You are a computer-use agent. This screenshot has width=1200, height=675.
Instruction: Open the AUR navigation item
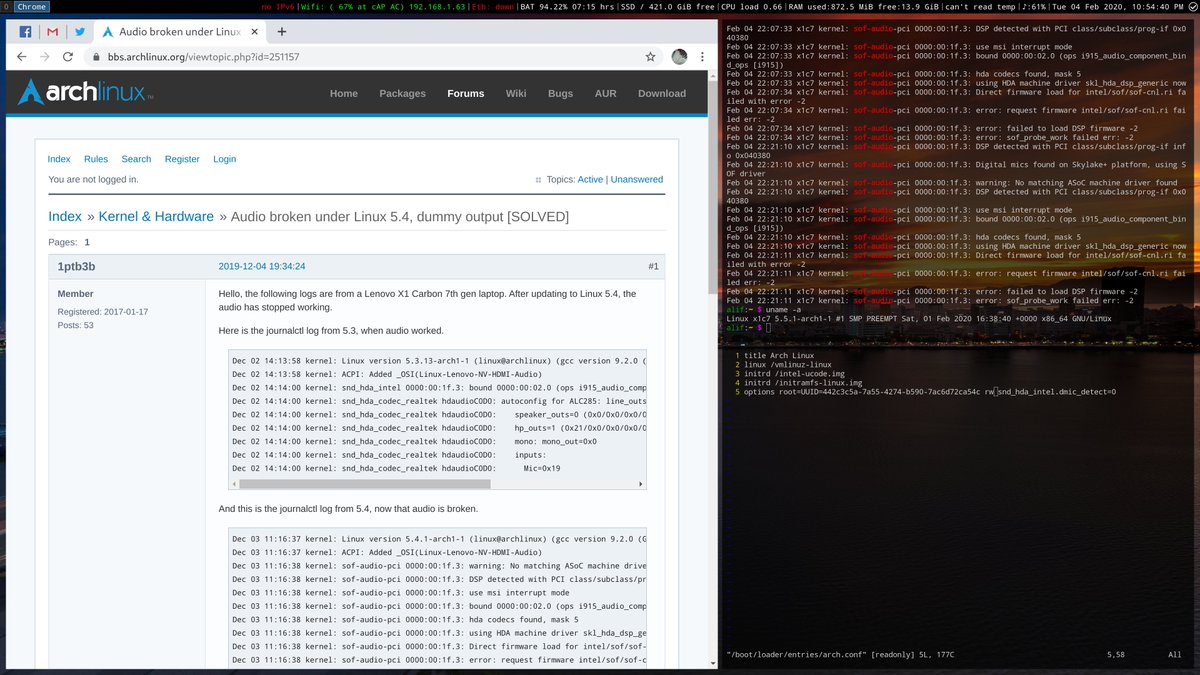click(606, 93)
